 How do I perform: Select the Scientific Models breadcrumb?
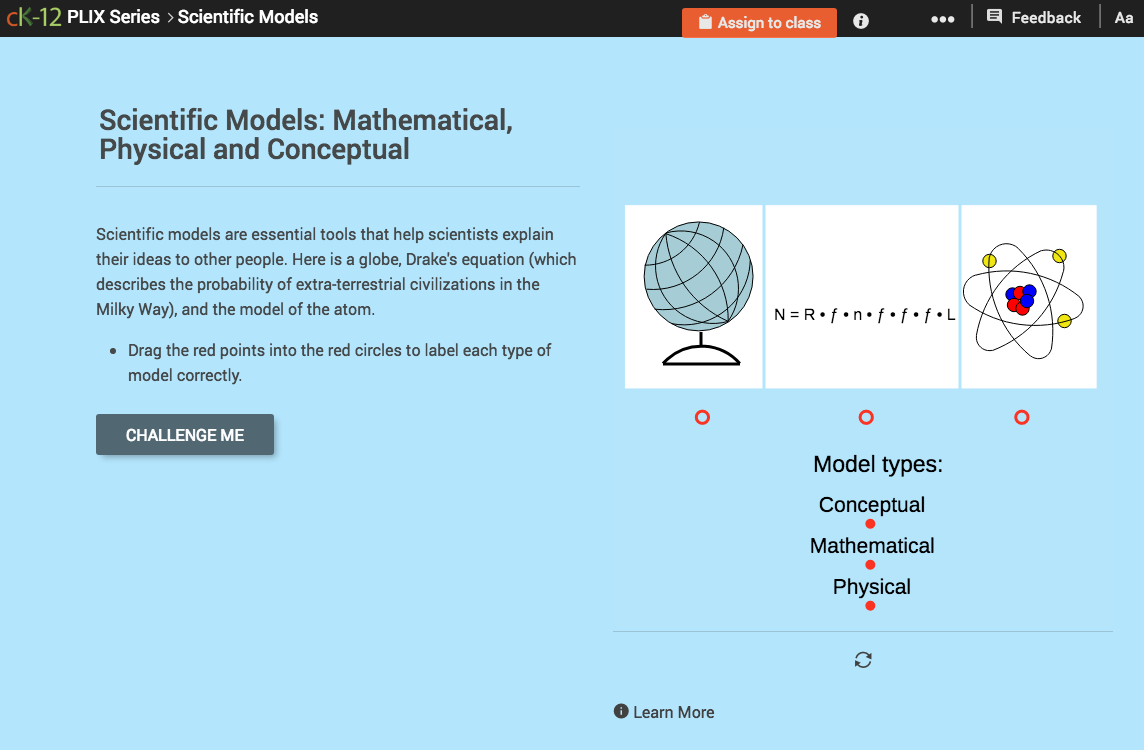coord(247,16)
